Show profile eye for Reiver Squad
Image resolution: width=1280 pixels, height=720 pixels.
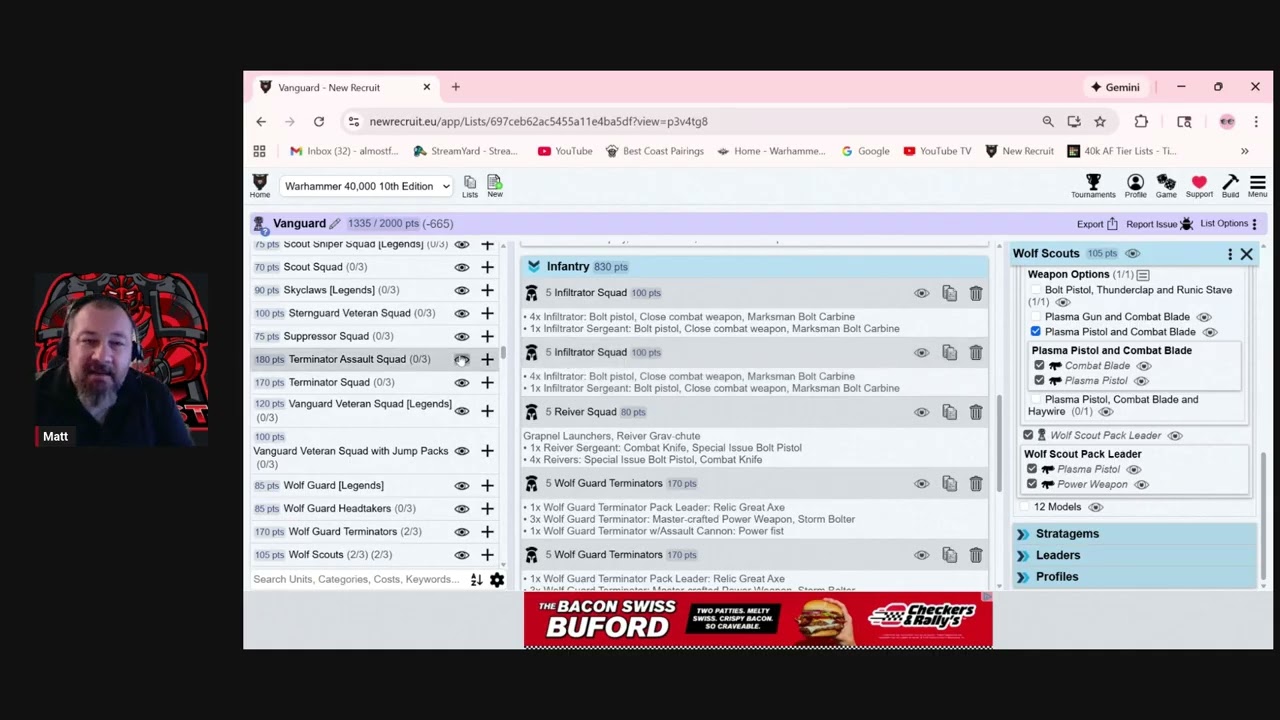click(x=921, y=412)
